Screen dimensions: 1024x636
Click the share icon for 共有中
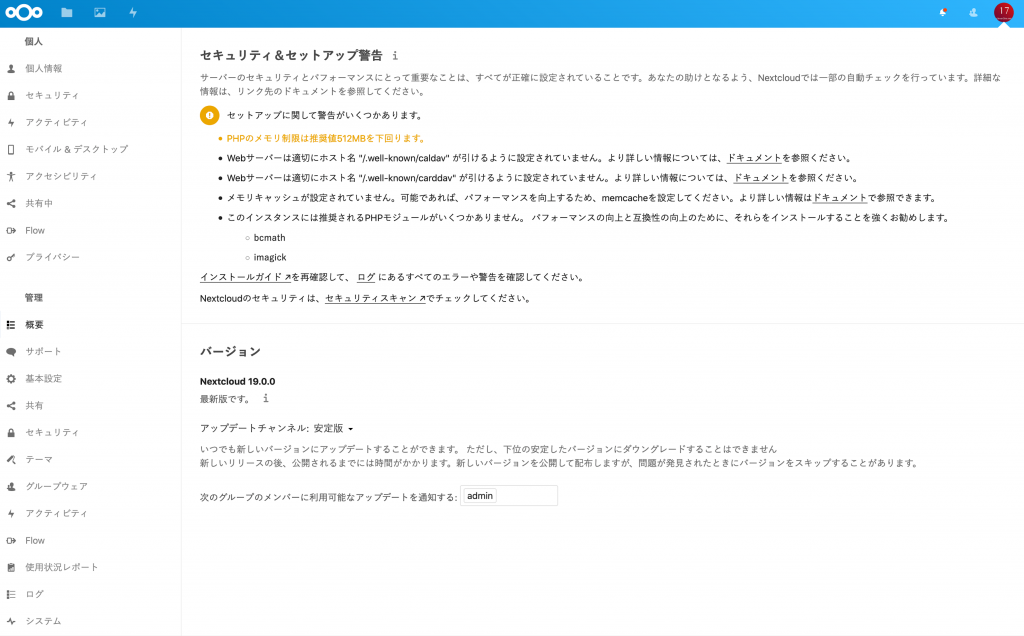11,204
